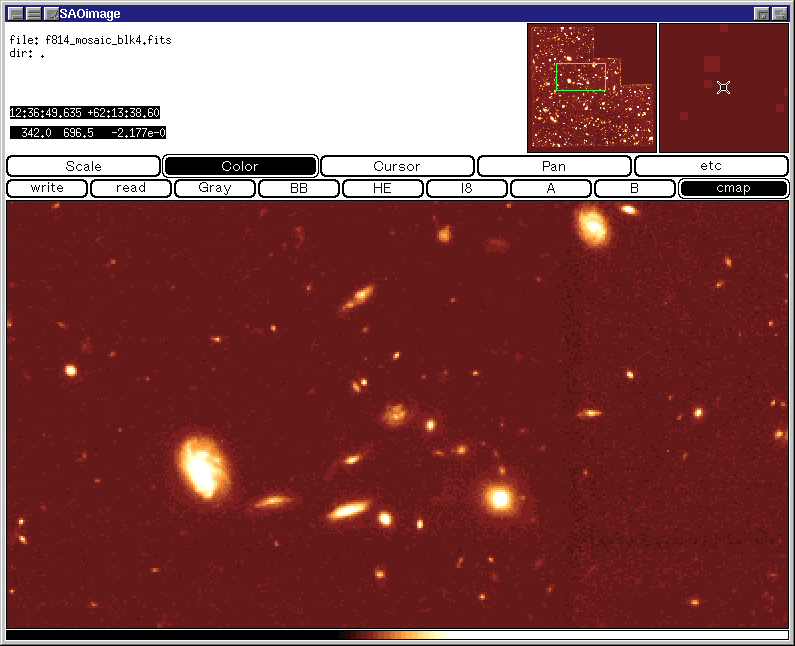This screenshot has height=646, width=795.
Task: Click the green pan box in overview
Action: tap(580, 78)
